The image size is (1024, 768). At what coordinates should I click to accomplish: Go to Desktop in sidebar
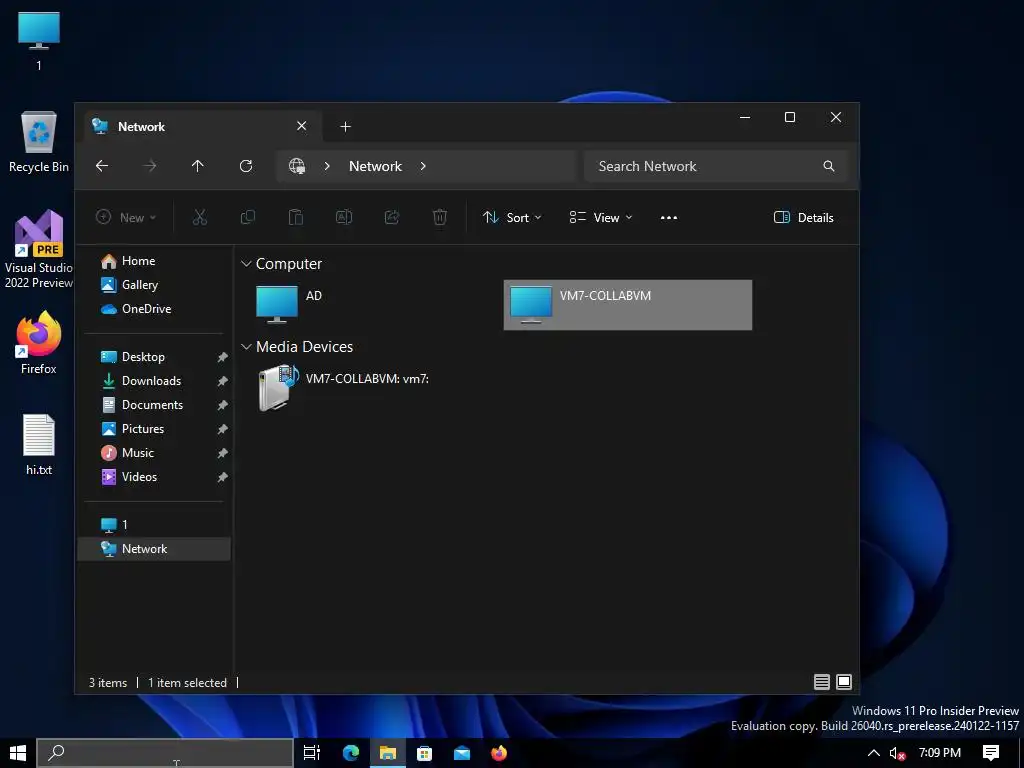point(155,357)
